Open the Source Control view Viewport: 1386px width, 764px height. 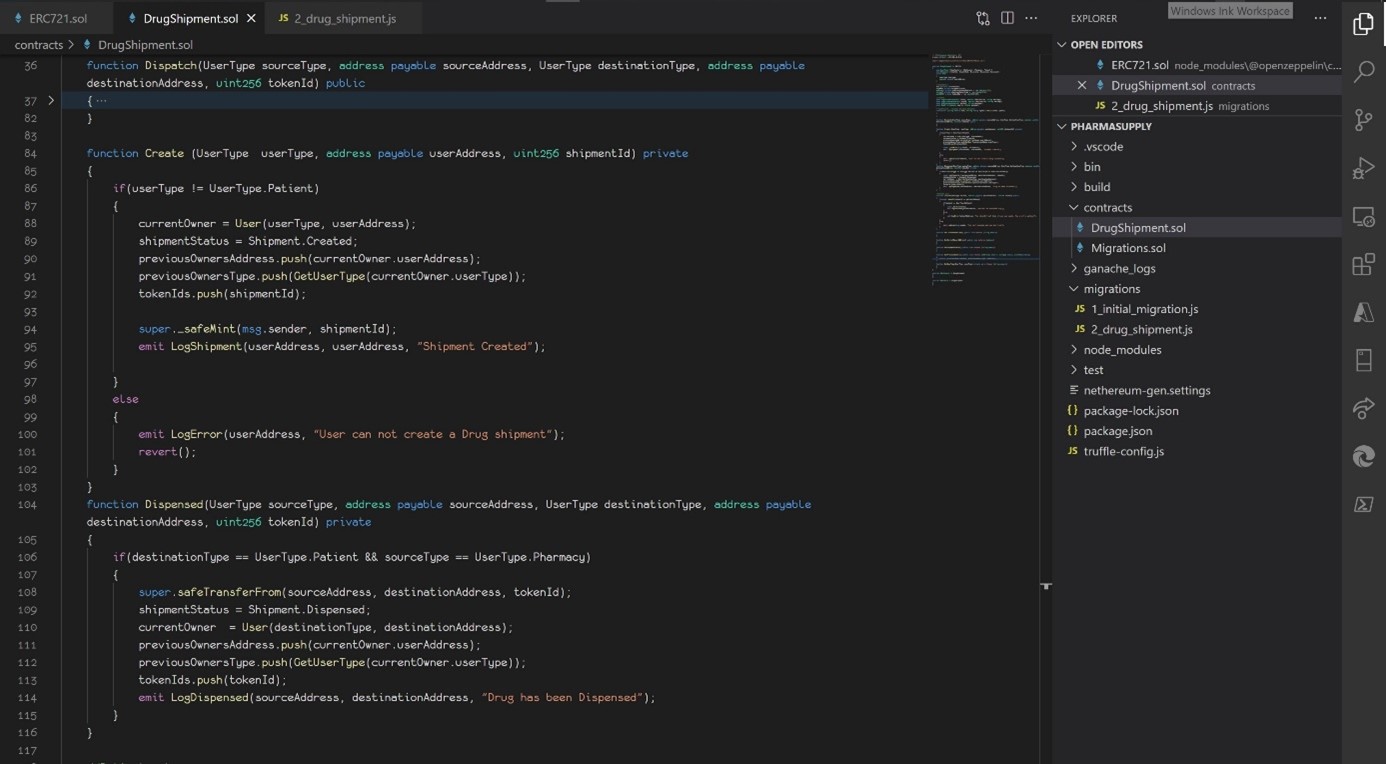pyautogui.click(x=1363, y=120)
